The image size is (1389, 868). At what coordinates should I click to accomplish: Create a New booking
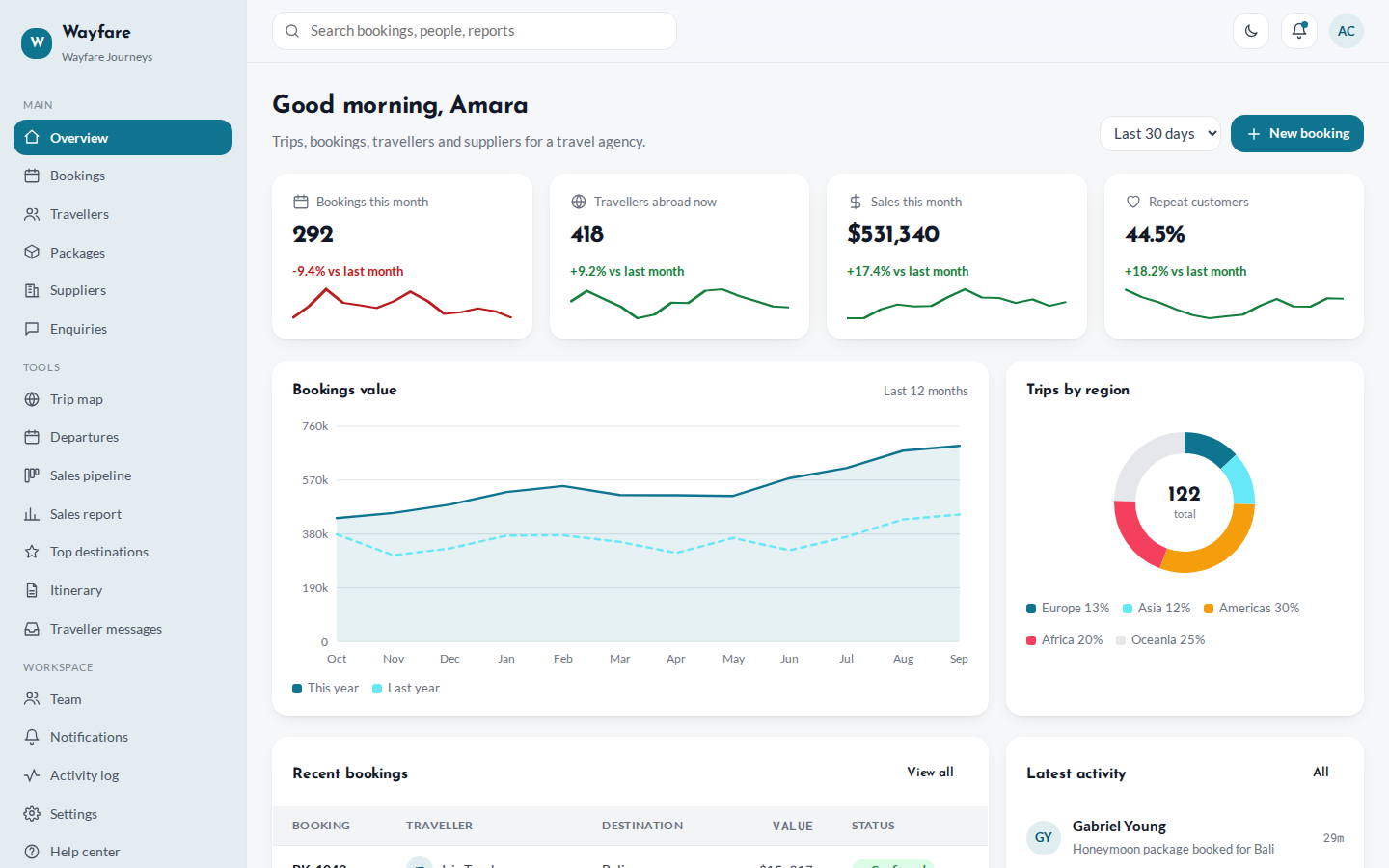(1297, 134)
